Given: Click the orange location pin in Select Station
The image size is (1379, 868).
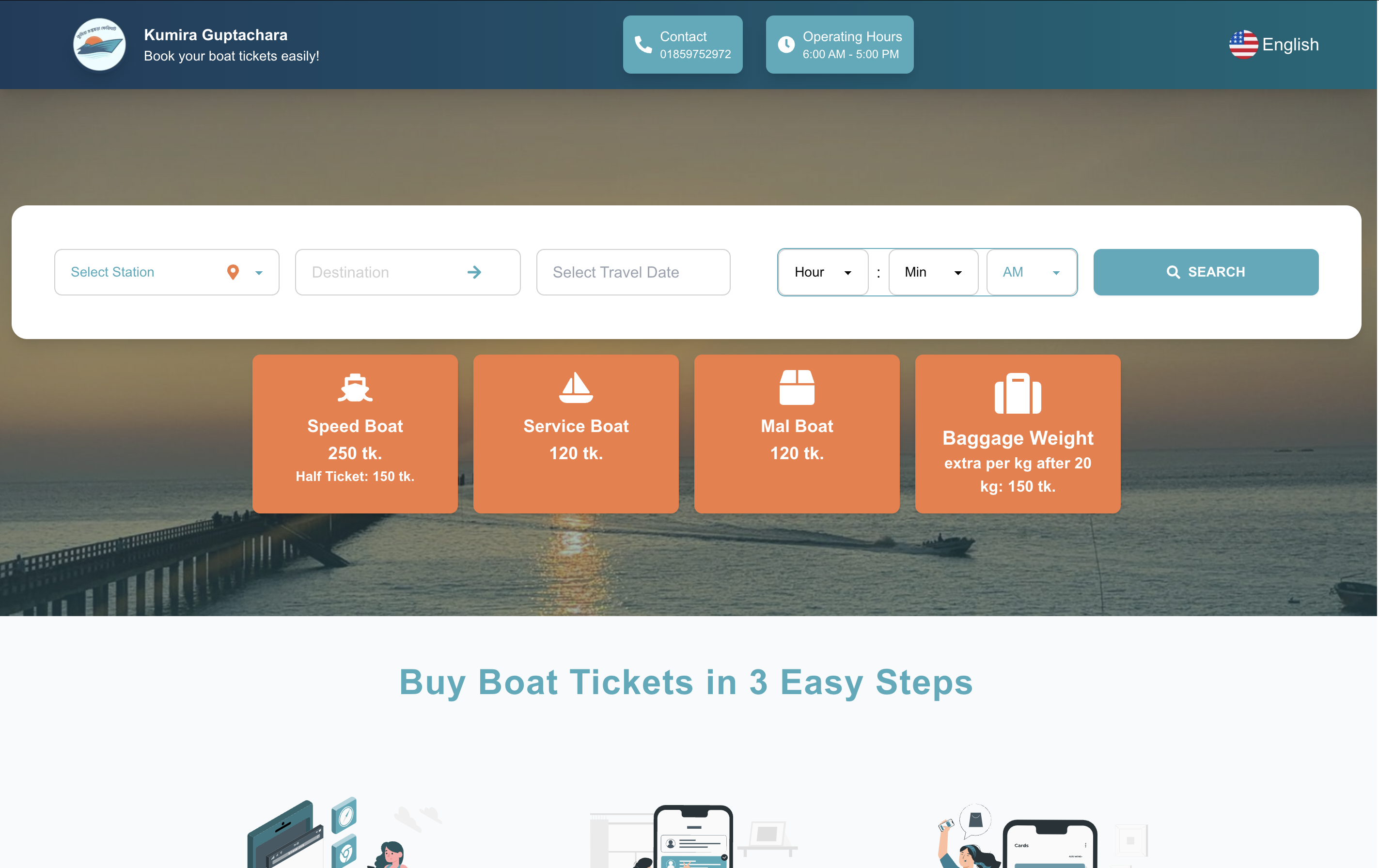Looking at the screenshot, I should pos(233,272).
